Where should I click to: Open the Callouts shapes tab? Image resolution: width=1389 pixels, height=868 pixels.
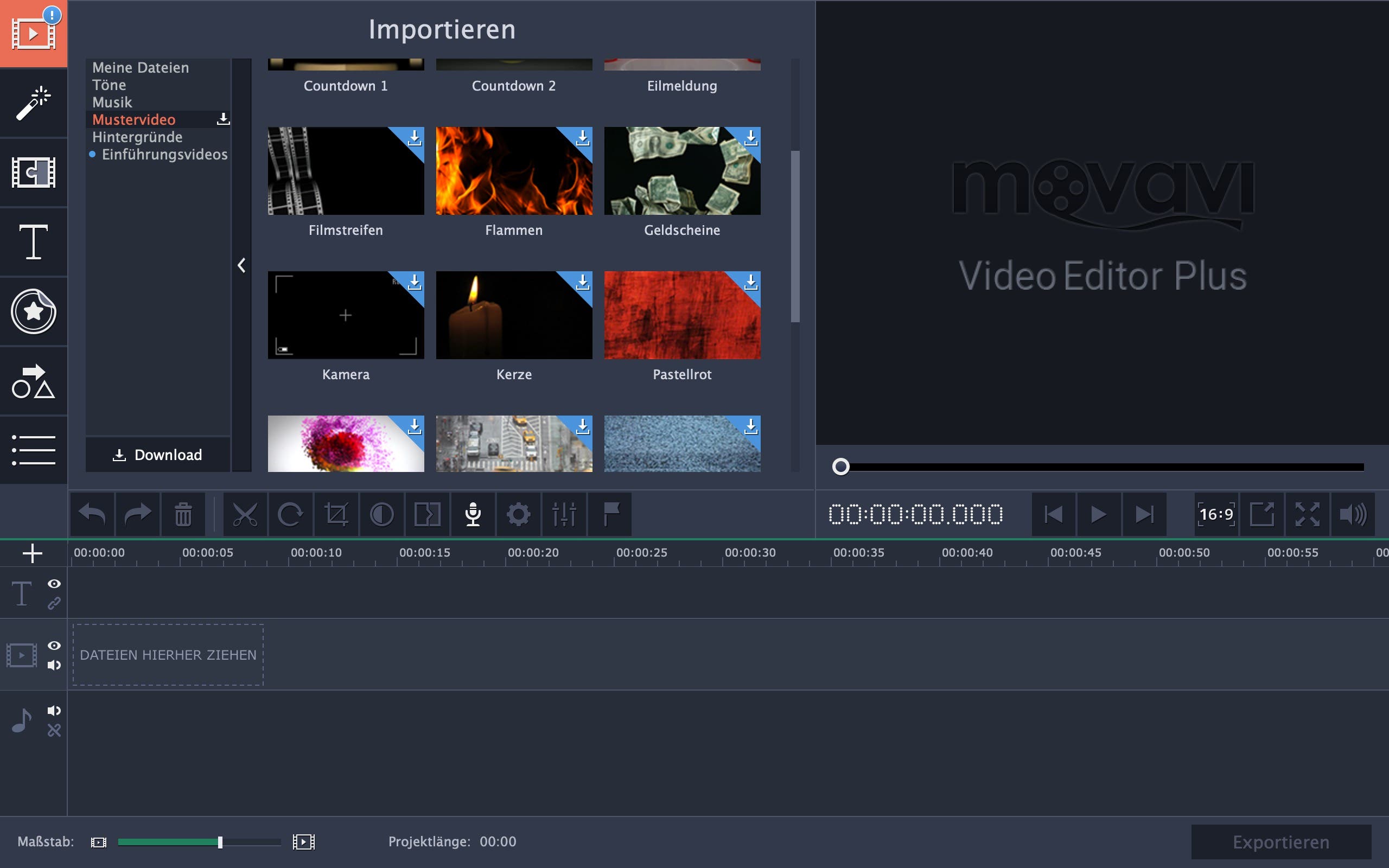(33, 381)
